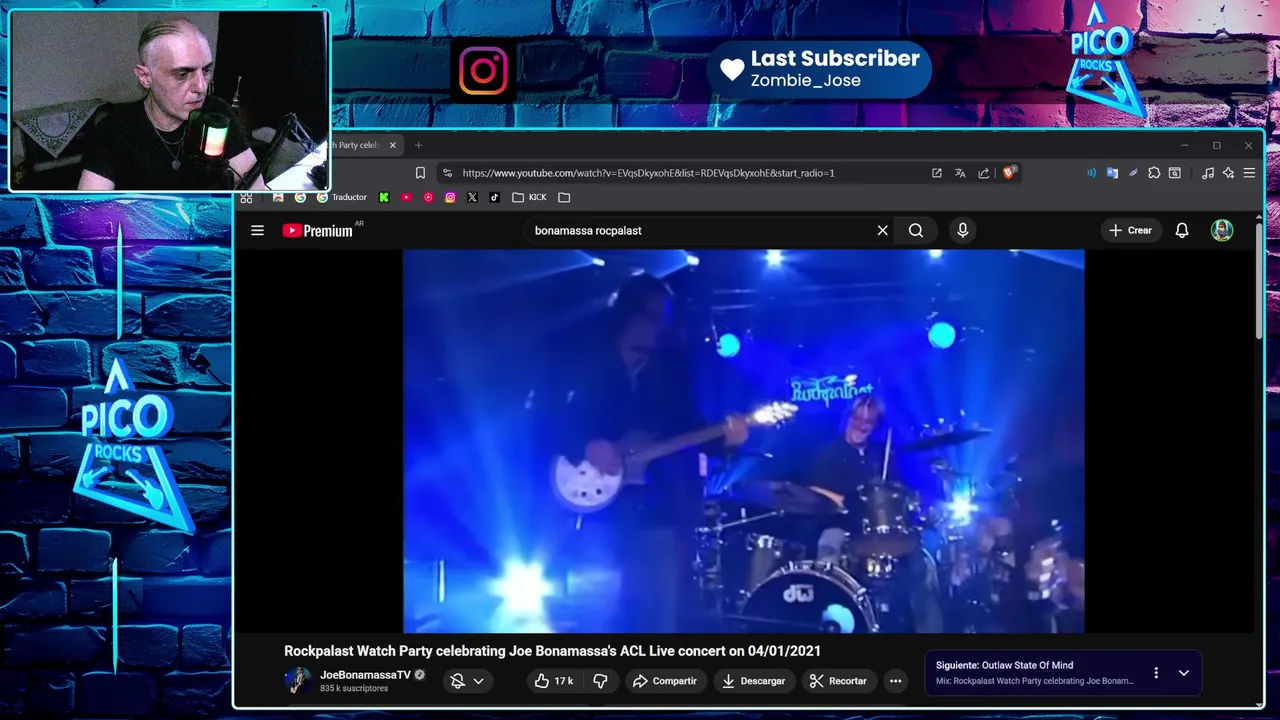The image size is (1280, 720).
Task: Click the blue audio waves extension icon
Action: [1091, 173]
